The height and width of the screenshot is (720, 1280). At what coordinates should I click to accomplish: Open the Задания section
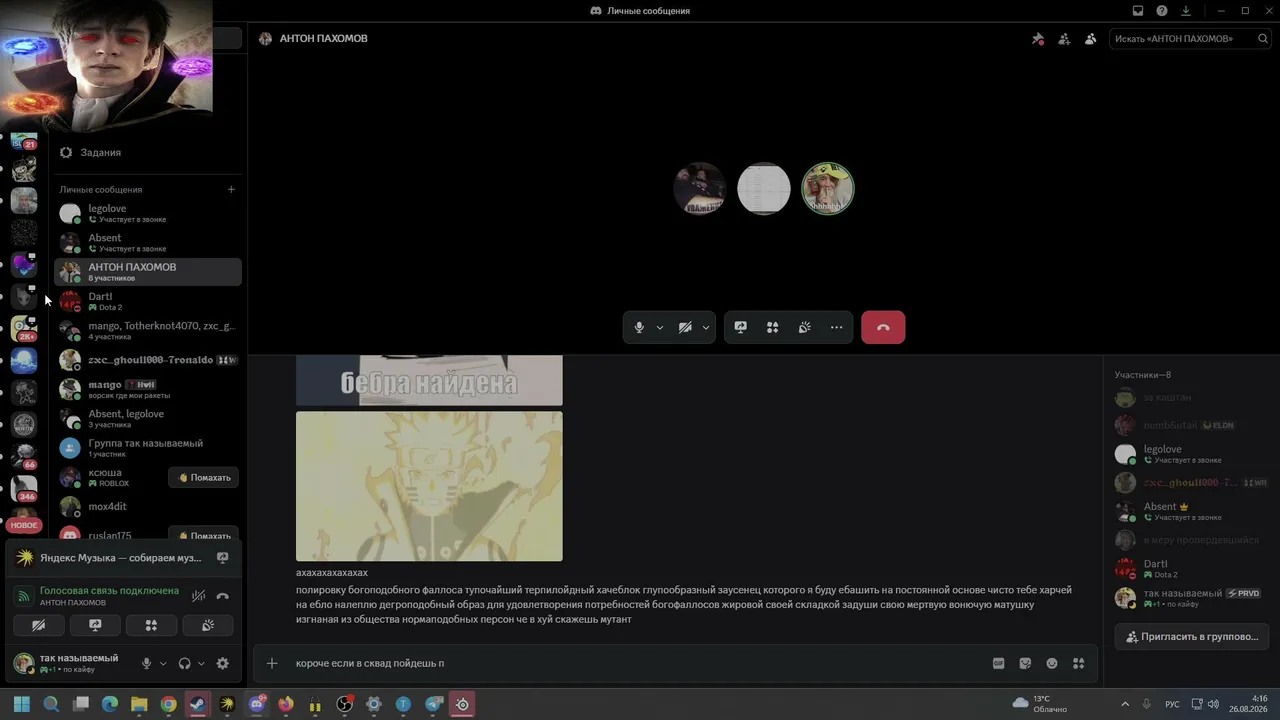(x=148, y=152)
